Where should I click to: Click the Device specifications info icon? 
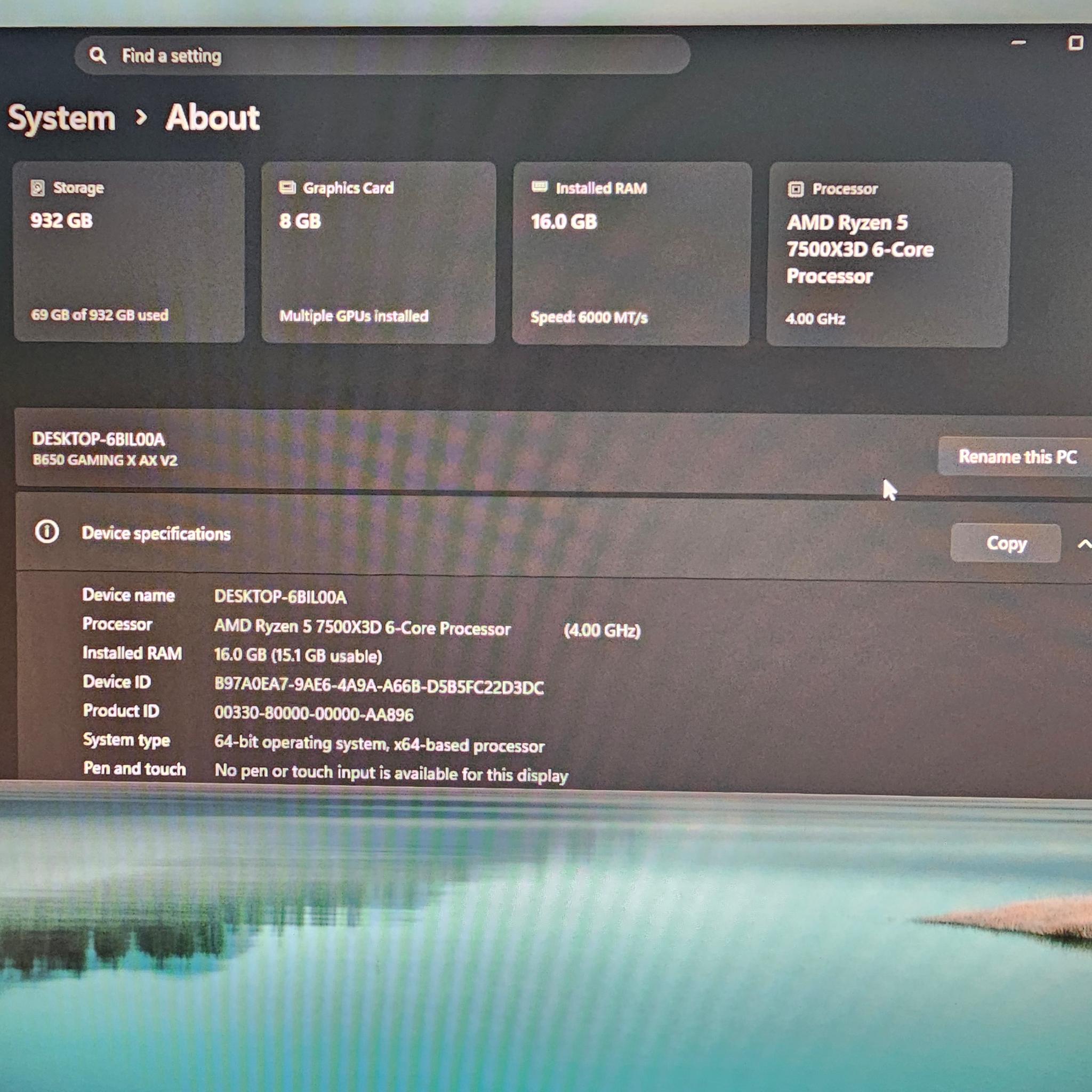click(x=47, y=531)
